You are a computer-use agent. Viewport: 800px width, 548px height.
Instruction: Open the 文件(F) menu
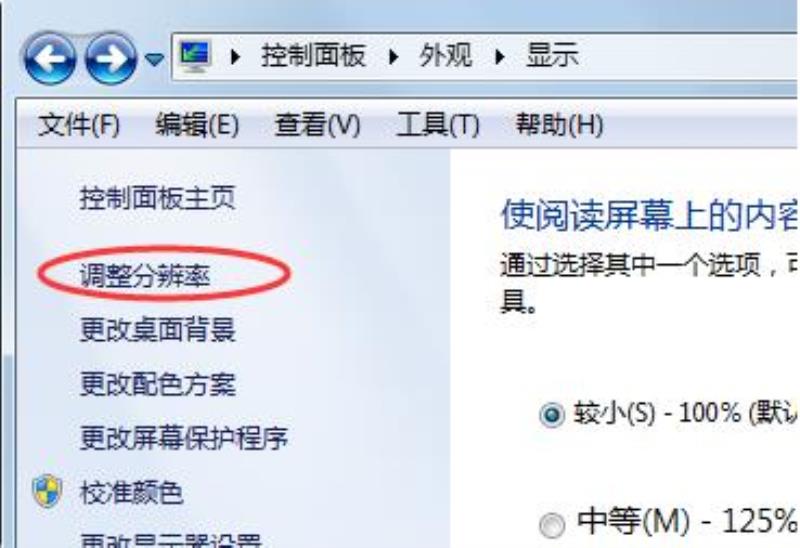pos(79,124)
